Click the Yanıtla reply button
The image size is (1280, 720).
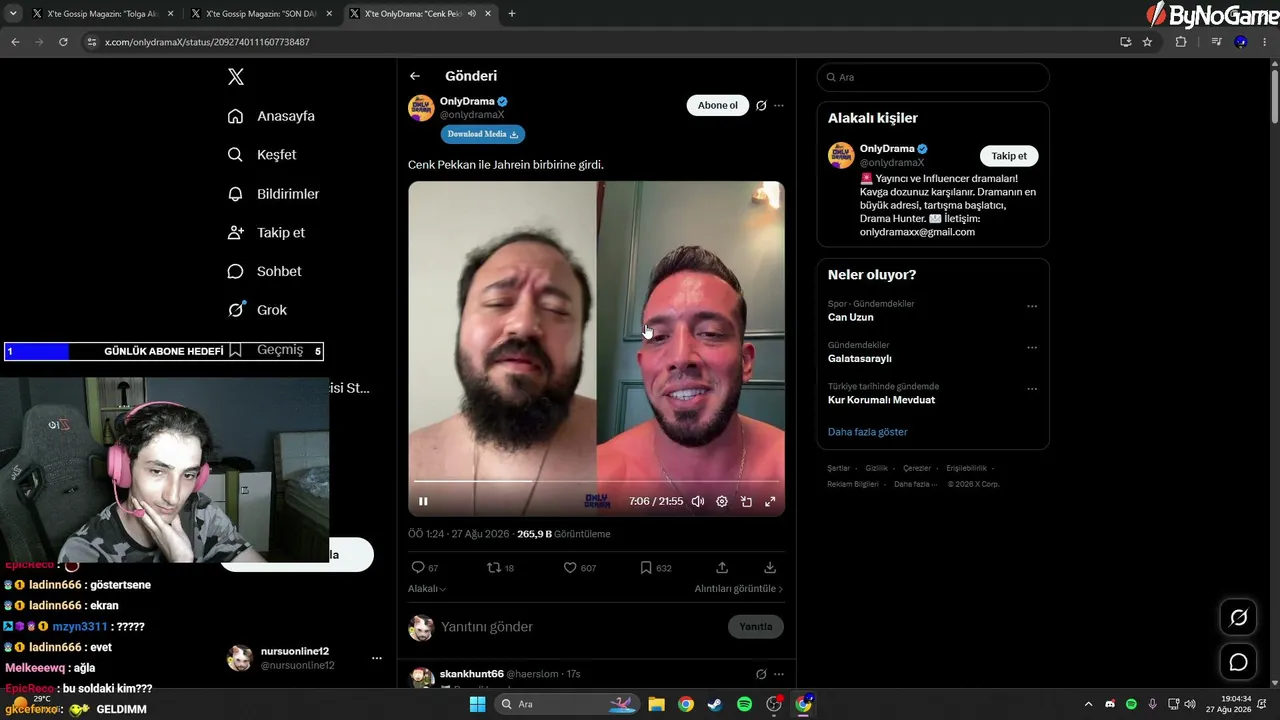click(755, 627)
